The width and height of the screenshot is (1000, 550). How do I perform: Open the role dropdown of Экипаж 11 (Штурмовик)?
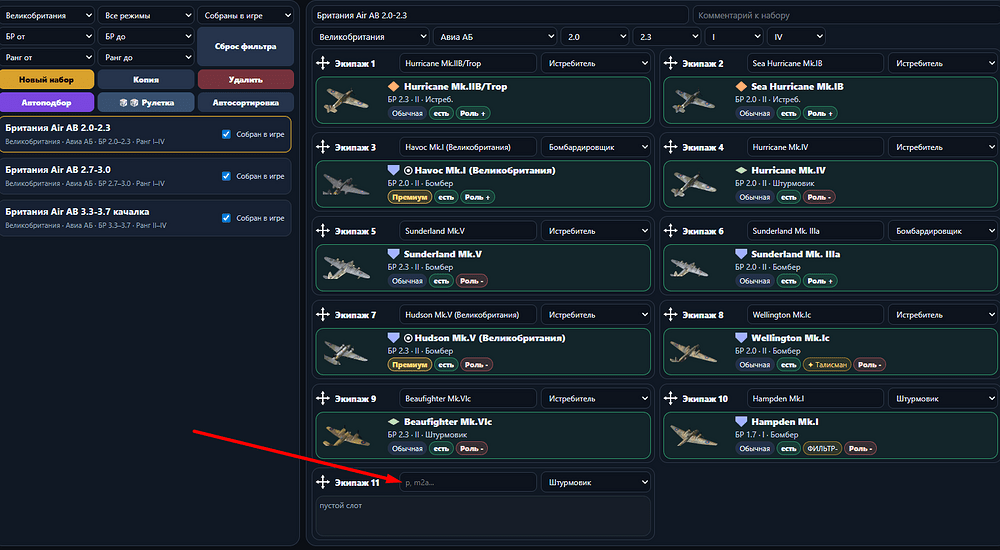[x=596, y=482]
